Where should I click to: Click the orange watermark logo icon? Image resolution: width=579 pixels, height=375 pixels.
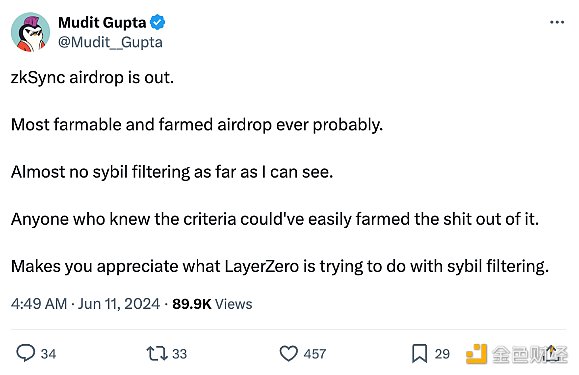coord(476,354)
